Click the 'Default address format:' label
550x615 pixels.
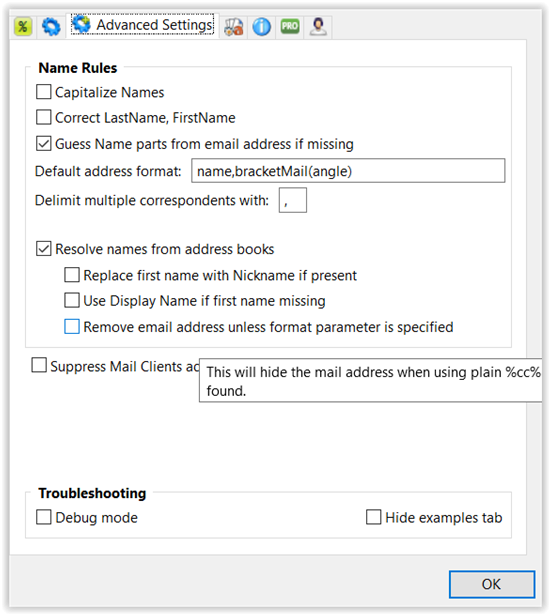coord(108,171)
